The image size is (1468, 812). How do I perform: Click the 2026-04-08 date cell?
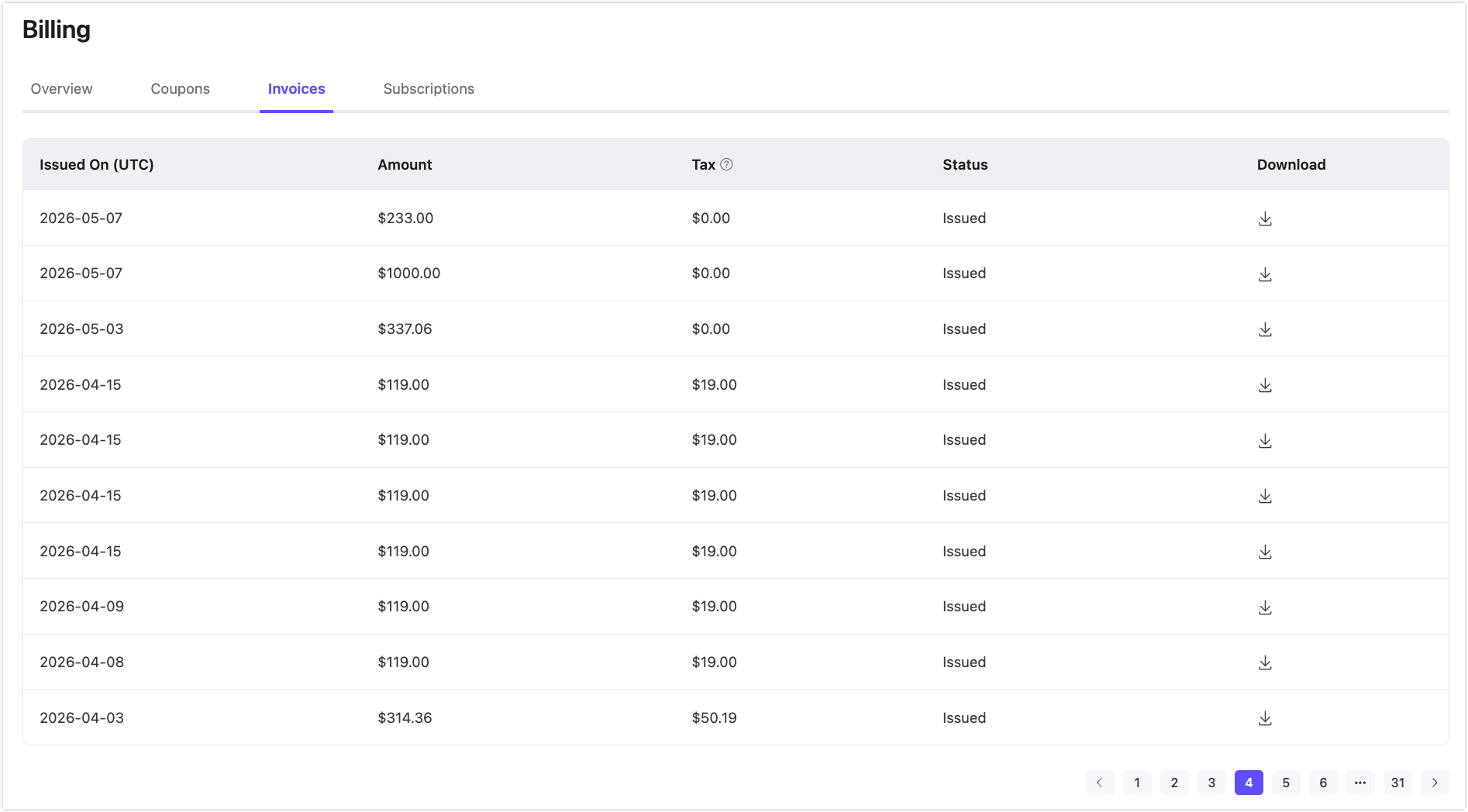coord(81,662)
